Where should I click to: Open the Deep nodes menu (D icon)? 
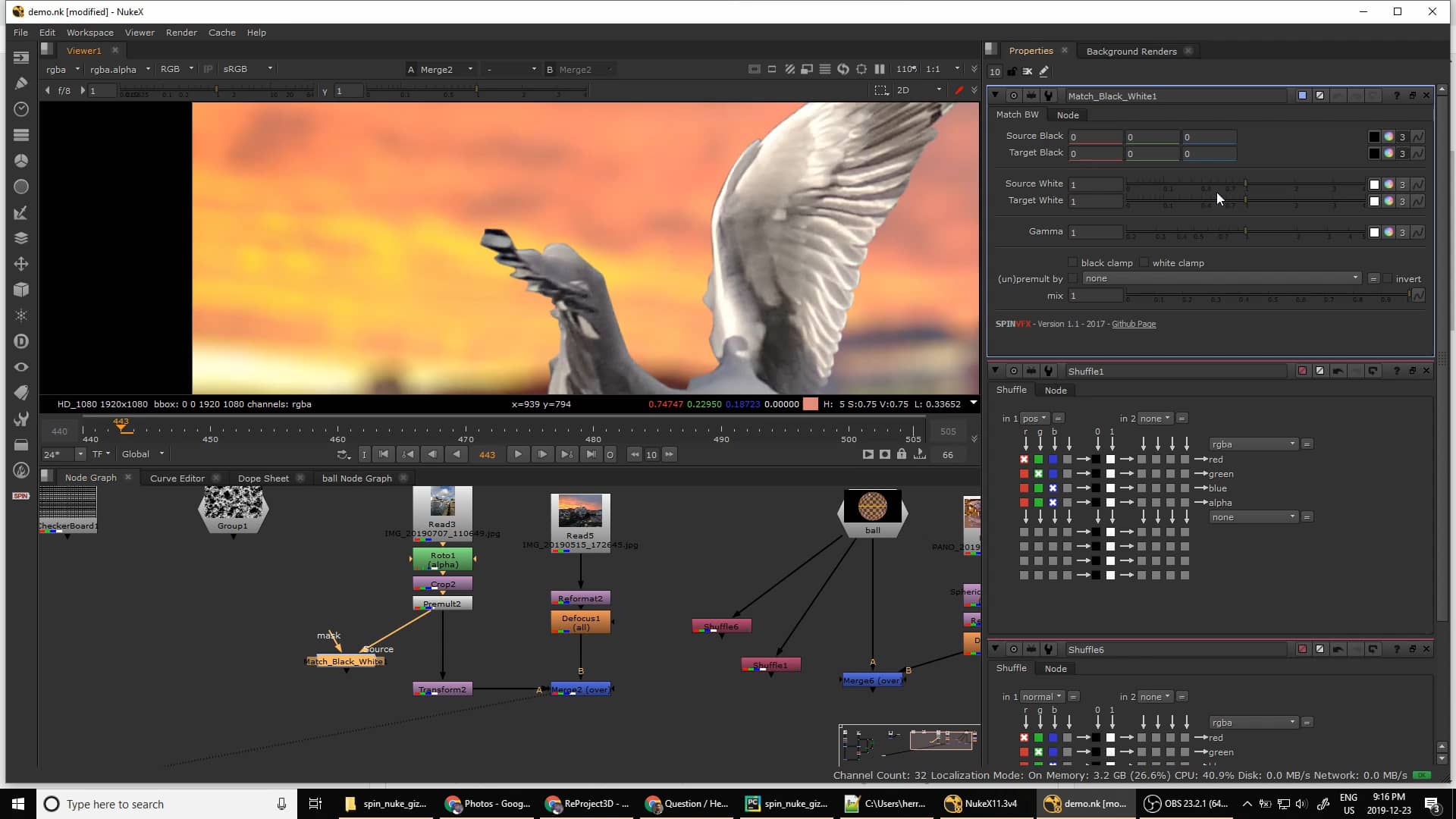point(20,340)
